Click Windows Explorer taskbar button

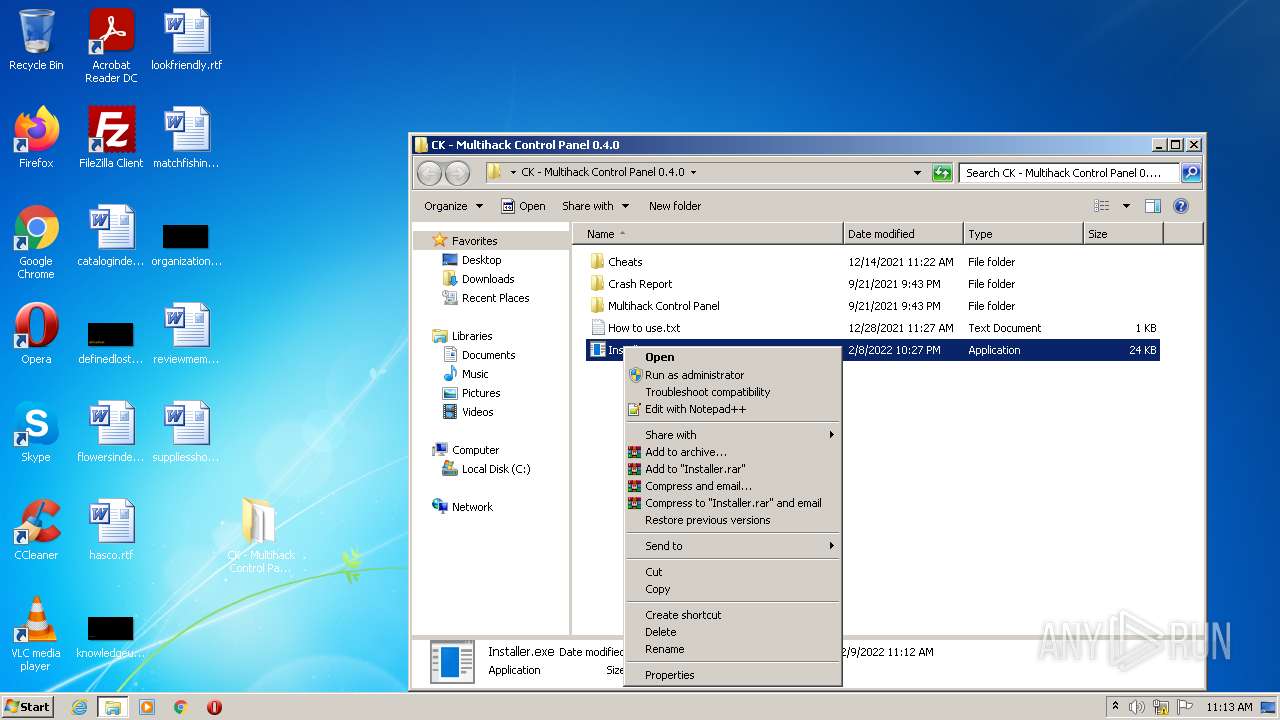pyautogui.click(x=112, y=707)
